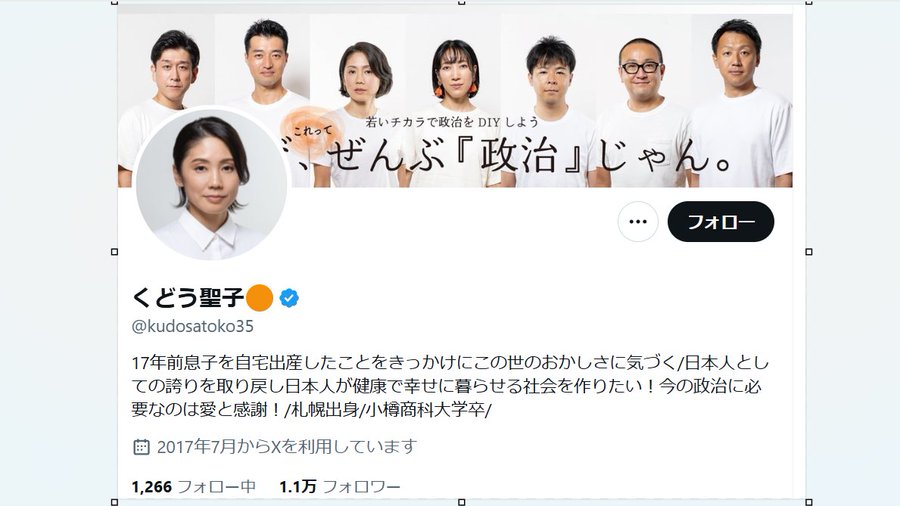Click the blue verified checkmark badge
The height and width of the screenshot is (506, 900).
[289, 298]
